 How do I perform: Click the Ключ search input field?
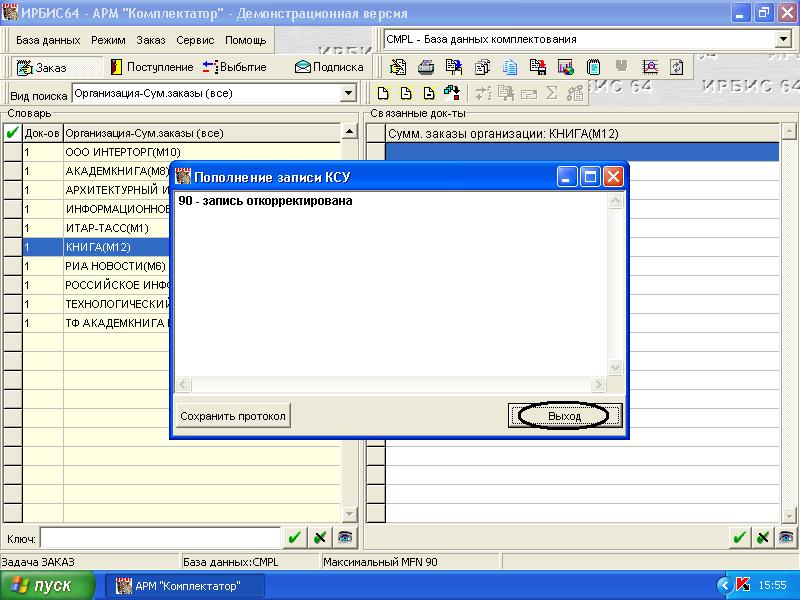point(160,538)
